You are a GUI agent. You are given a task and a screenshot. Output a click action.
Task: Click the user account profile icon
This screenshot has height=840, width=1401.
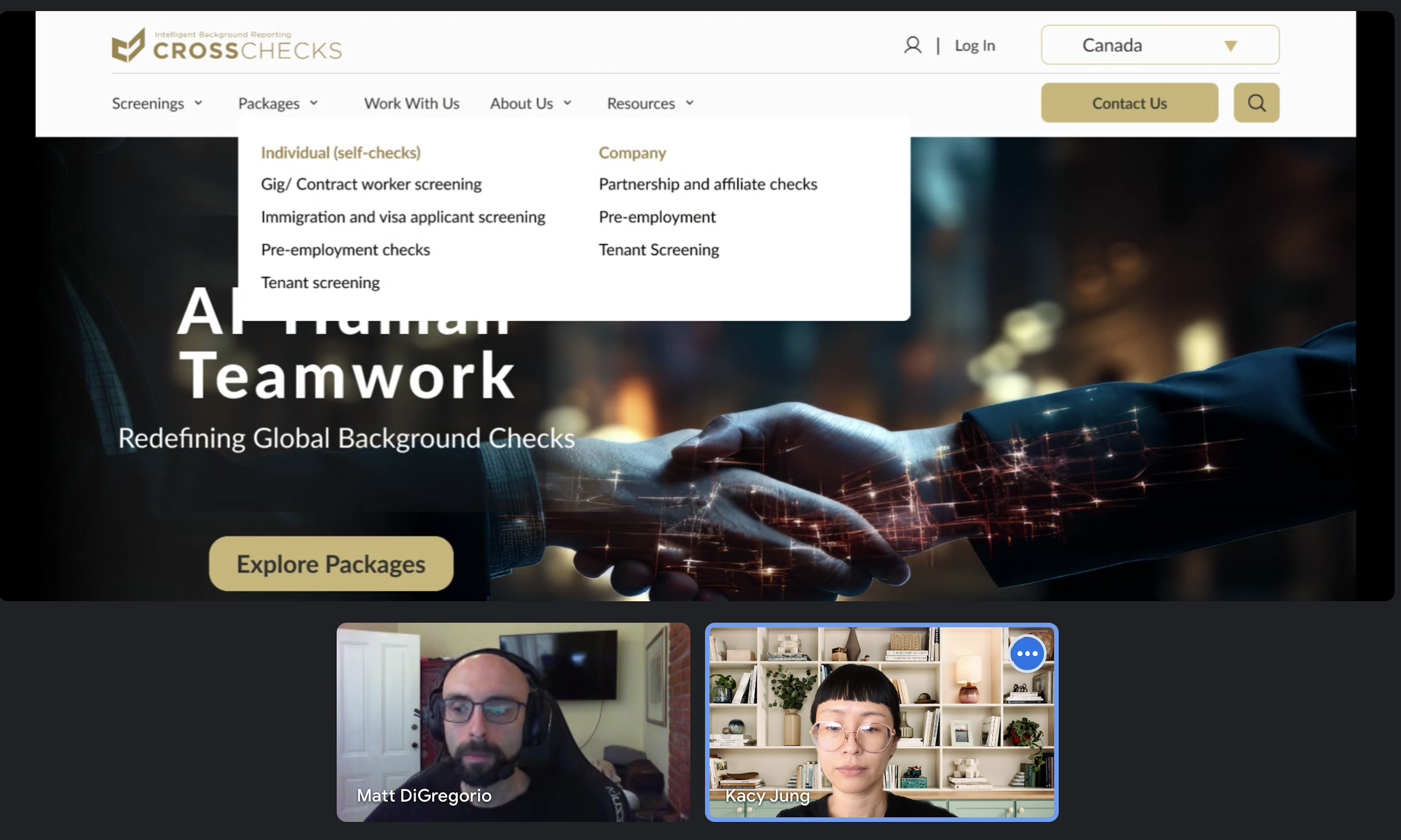[x=912, y=45]
